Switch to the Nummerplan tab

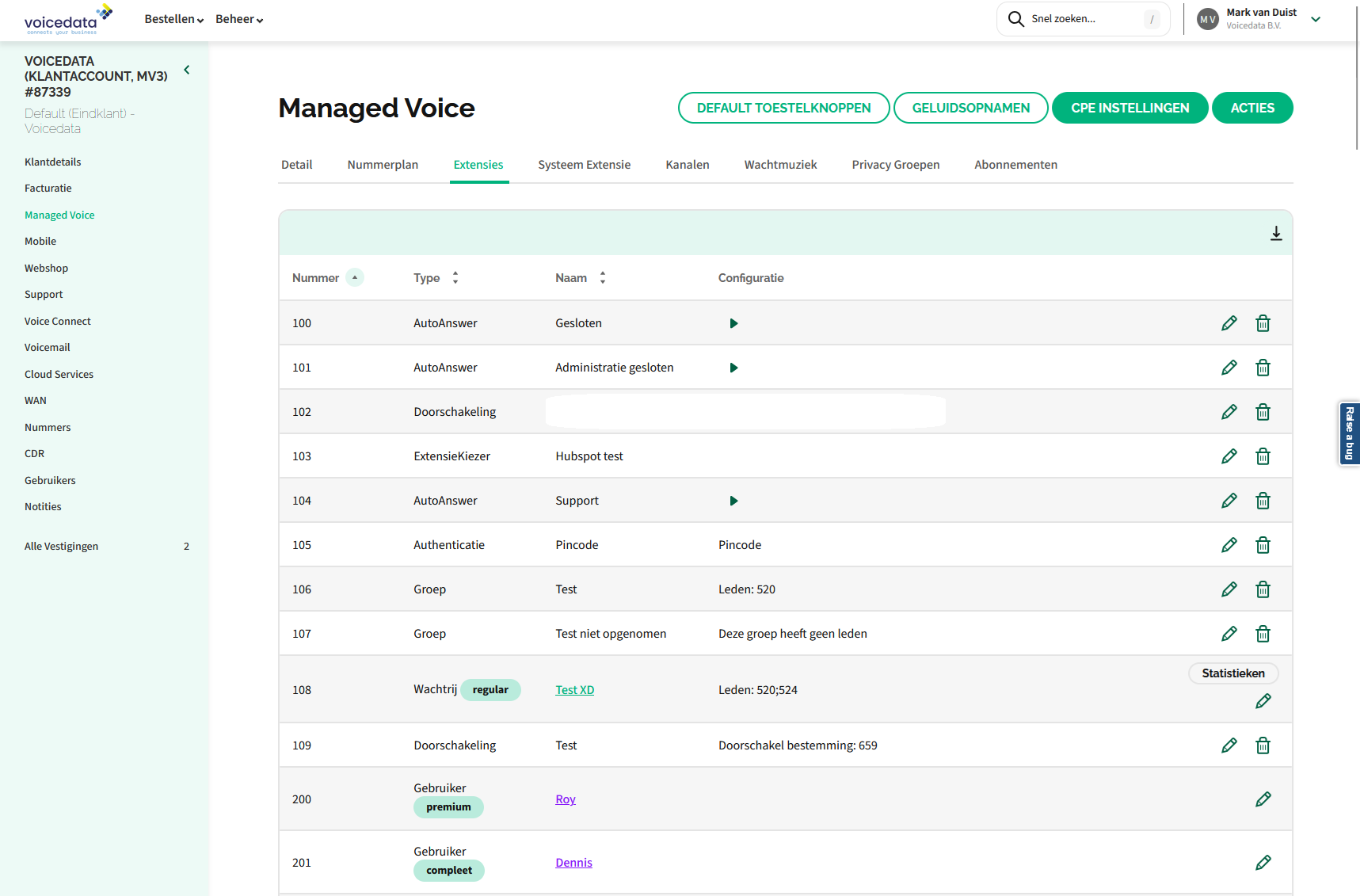click(383, 165)
